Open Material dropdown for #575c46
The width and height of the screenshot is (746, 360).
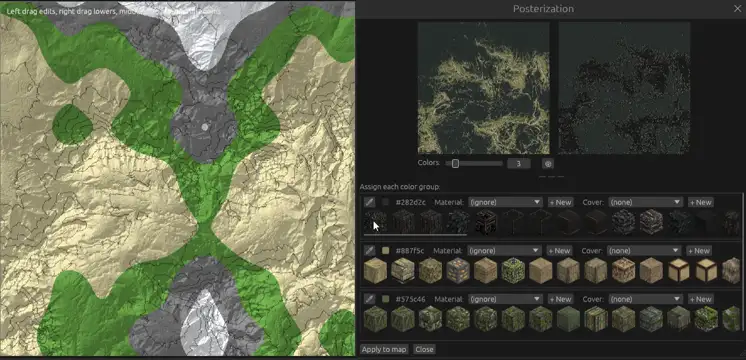[505, 299]
